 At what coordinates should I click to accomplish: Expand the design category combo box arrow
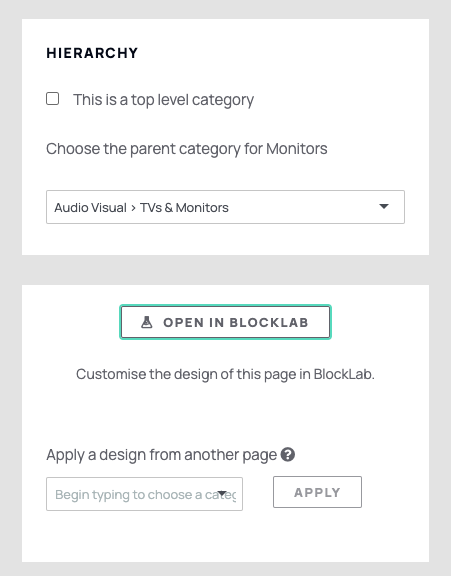pos(222,493)
